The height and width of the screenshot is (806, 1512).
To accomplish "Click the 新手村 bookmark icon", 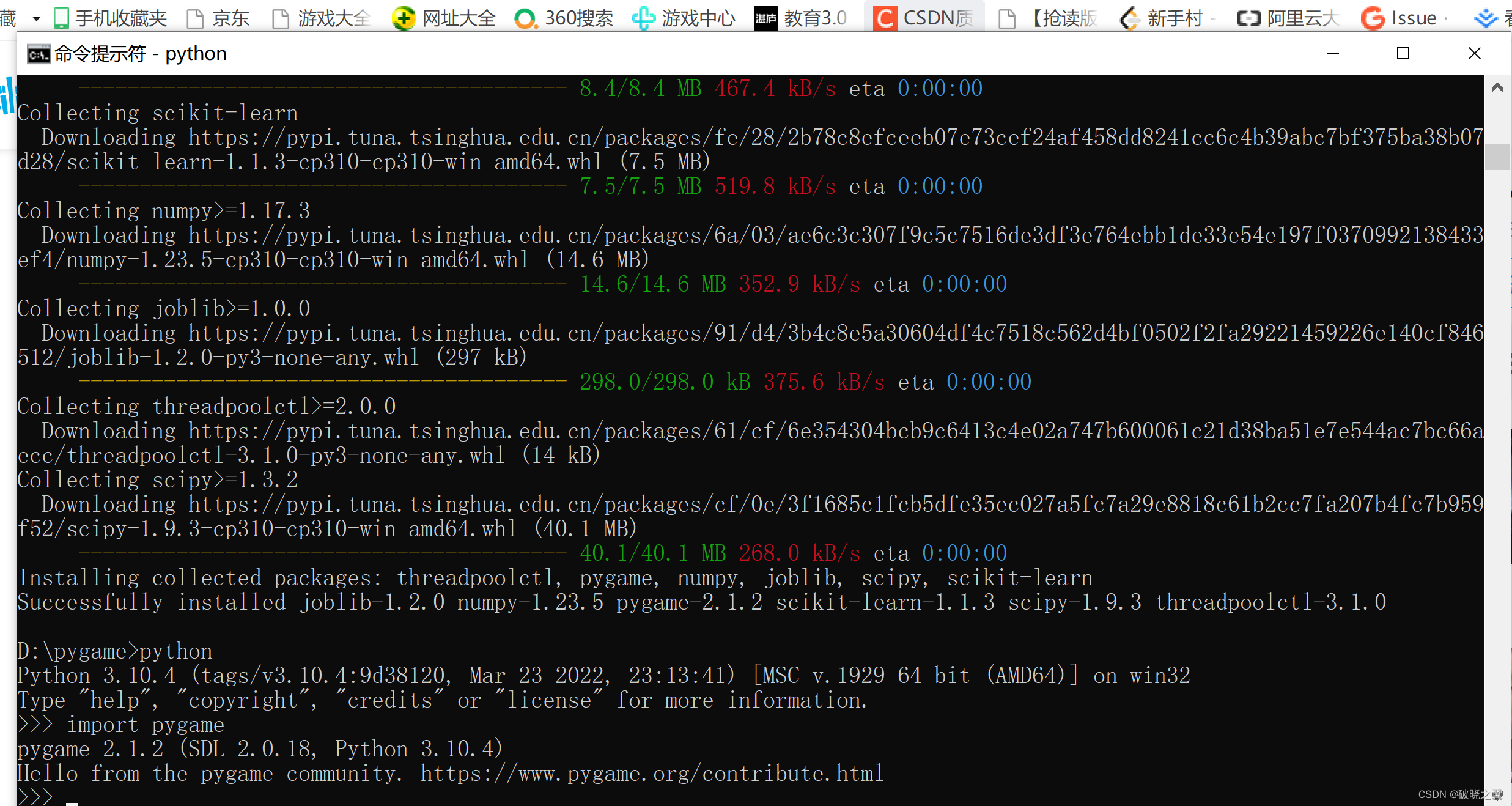I will 1129,18.
